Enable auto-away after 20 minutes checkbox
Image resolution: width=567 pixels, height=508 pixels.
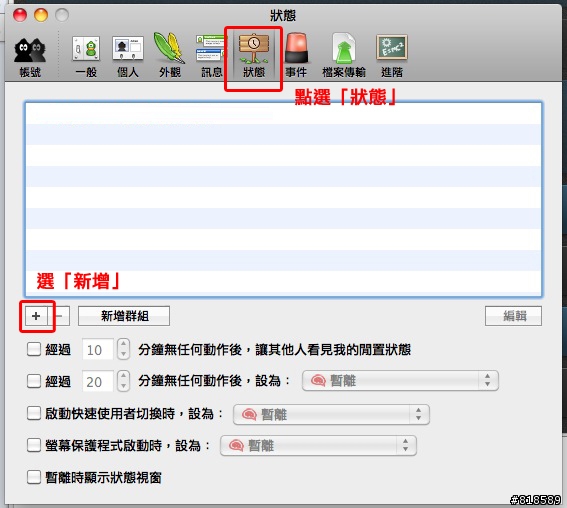(x=34, y=381)
